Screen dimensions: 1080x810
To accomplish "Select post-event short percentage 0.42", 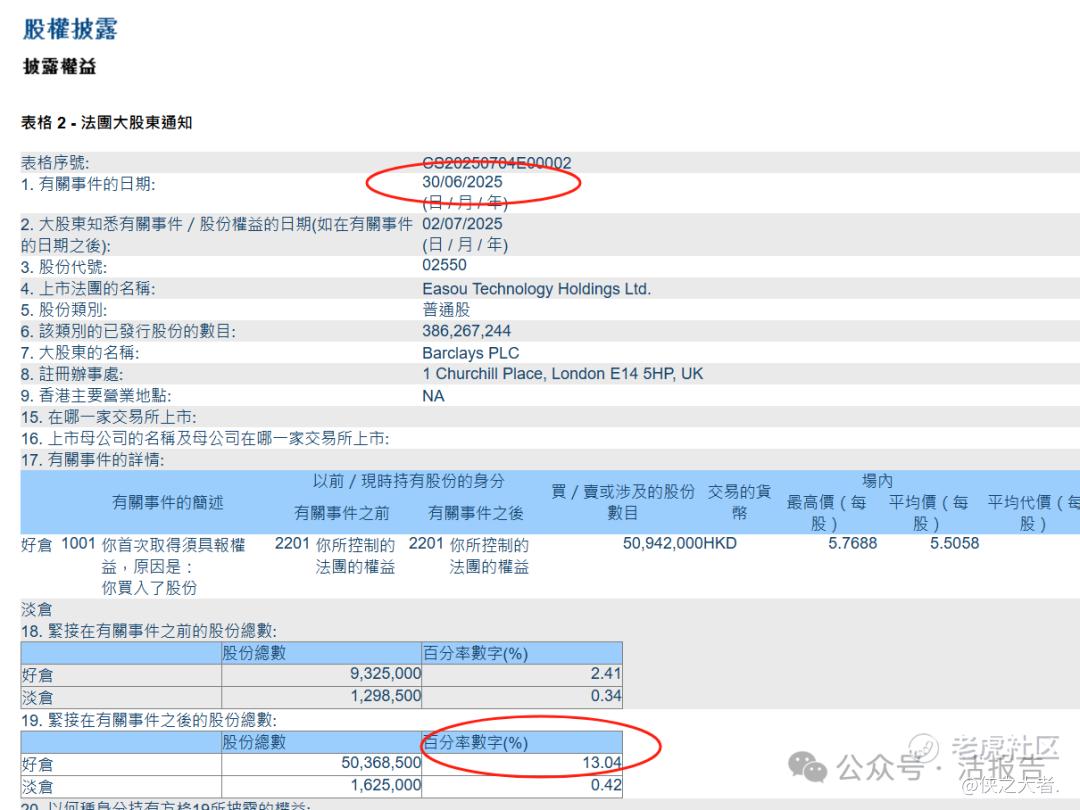I will point(606,785).
